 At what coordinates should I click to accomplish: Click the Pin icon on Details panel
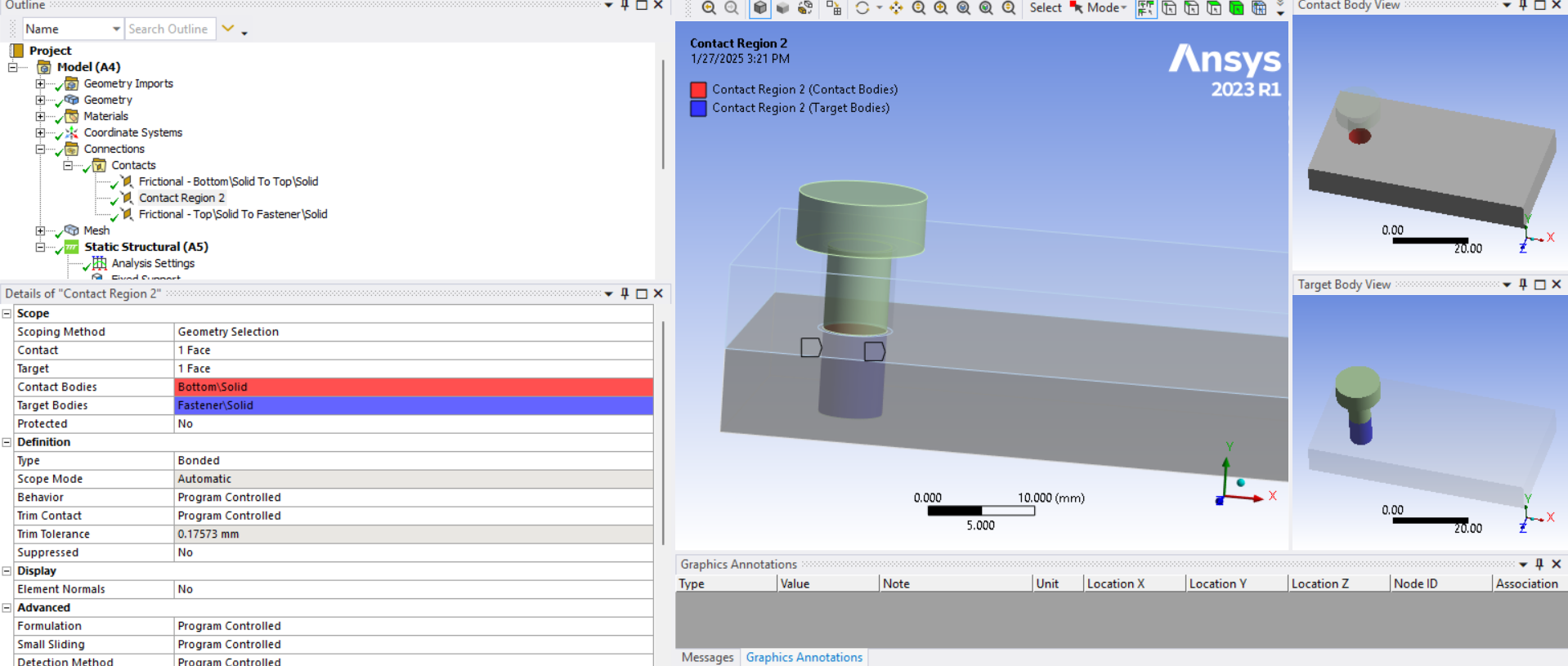coord(625,293)
